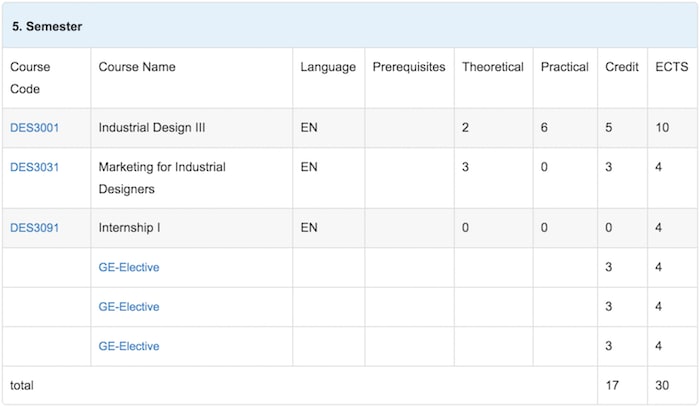Open the second GE-Elective link

click(x=129, y=307)
